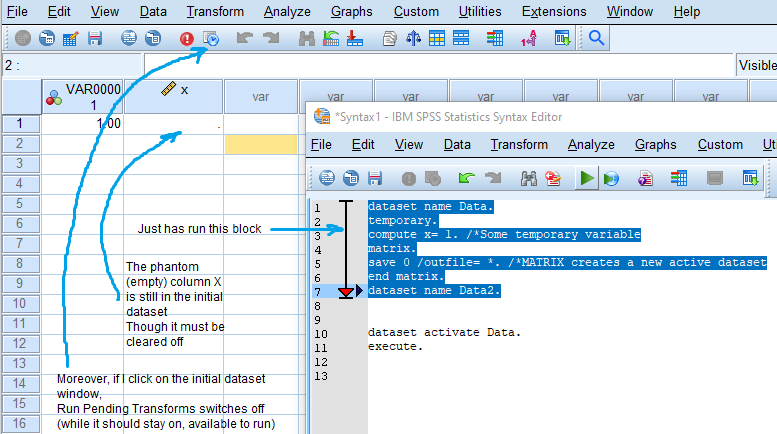Click the Recall Dialog icon in Syntax Editor
Image resolution: width=777 pixels, height=434 pixels.
[x=351, y=178]
